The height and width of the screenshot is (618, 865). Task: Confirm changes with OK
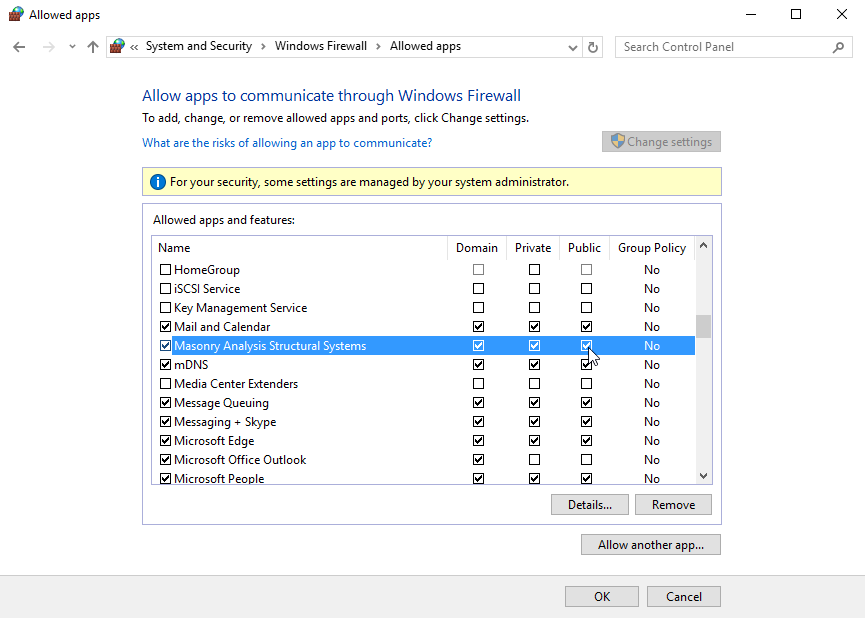(602, 596)
